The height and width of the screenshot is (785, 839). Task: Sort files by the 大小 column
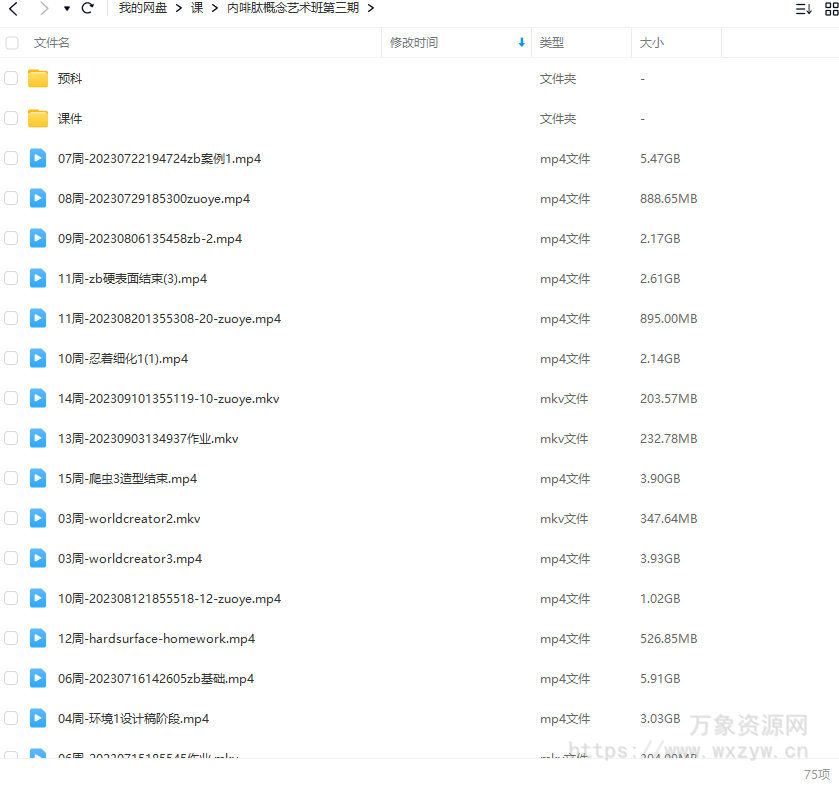(650, 42)
